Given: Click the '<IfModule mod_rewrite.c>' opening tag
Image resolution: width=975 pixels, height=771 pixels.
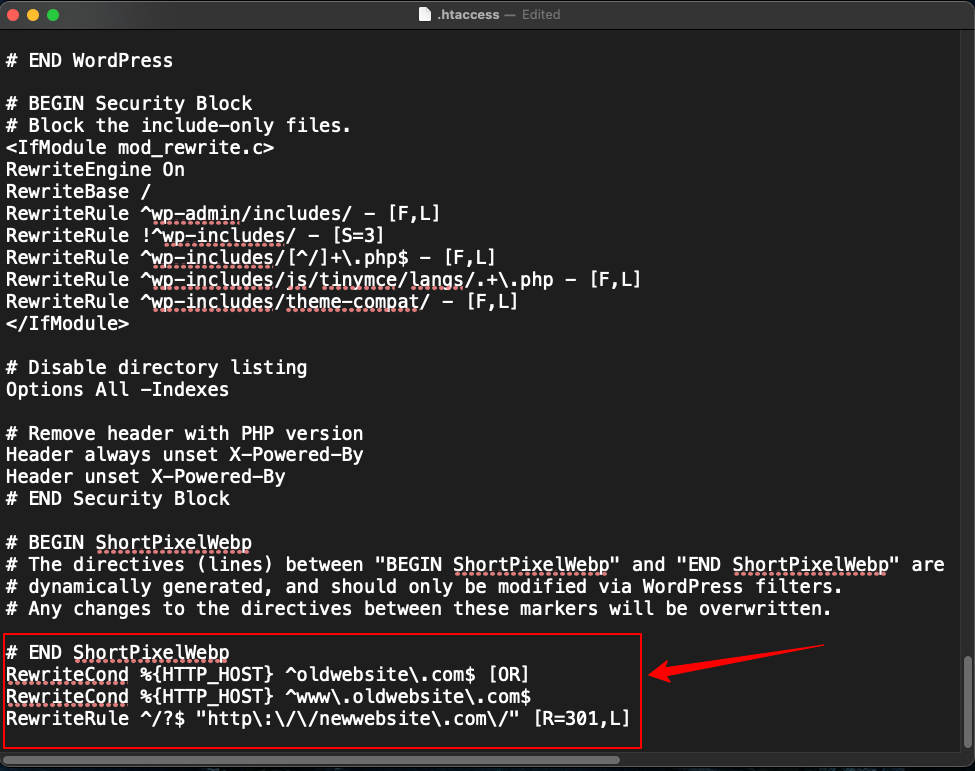Looking at the screenshot, I should coord(140,147).
